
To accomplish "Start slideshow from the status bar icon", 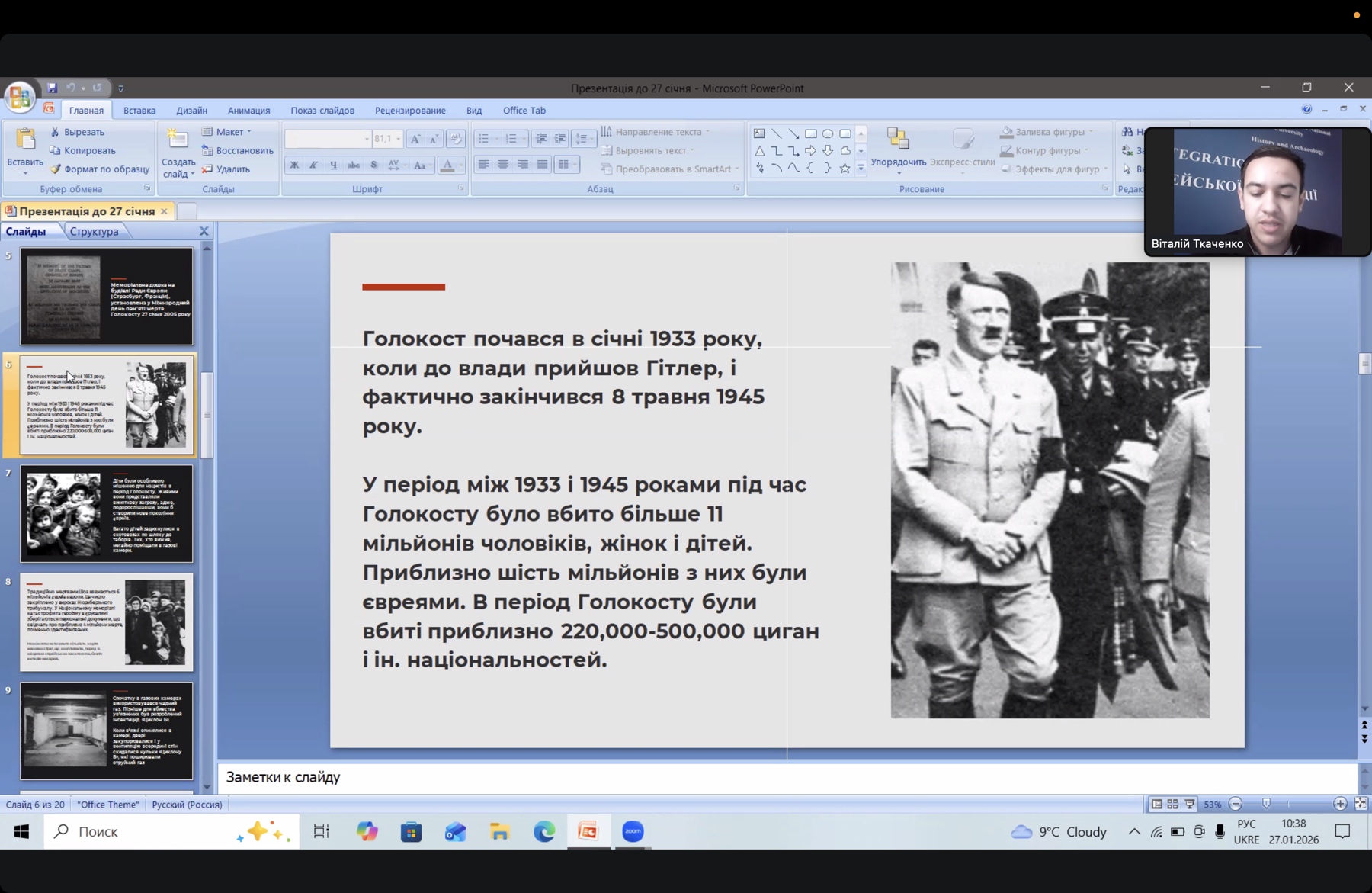I will [x=1189, y=804].
